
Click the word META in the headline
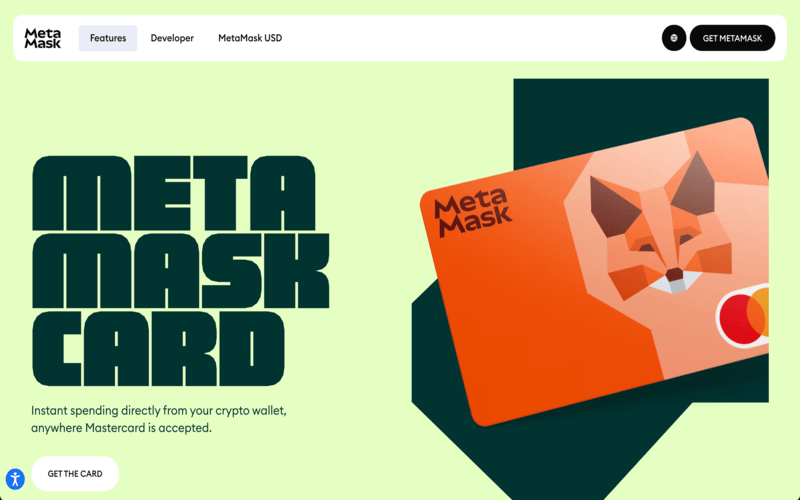[174, 194]
